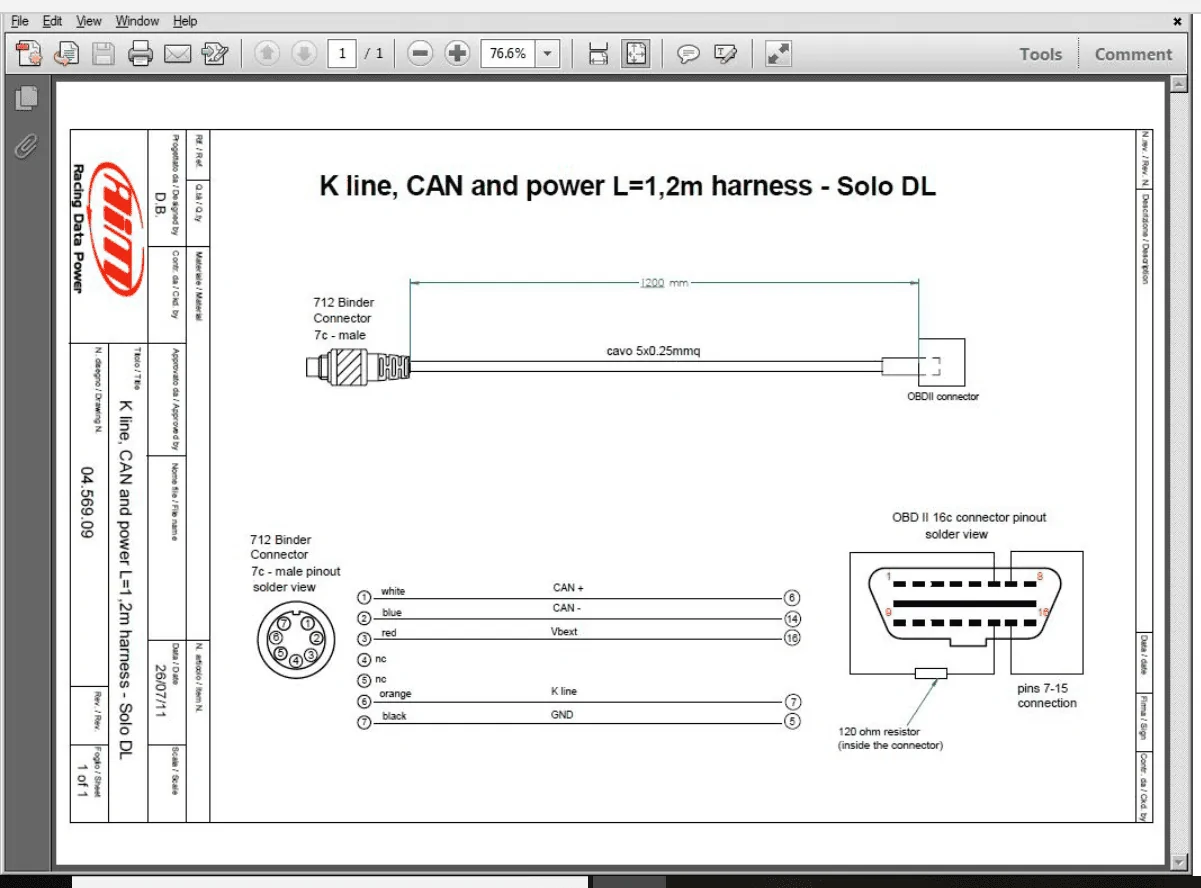Open the Window menu

tap(137, 20)
